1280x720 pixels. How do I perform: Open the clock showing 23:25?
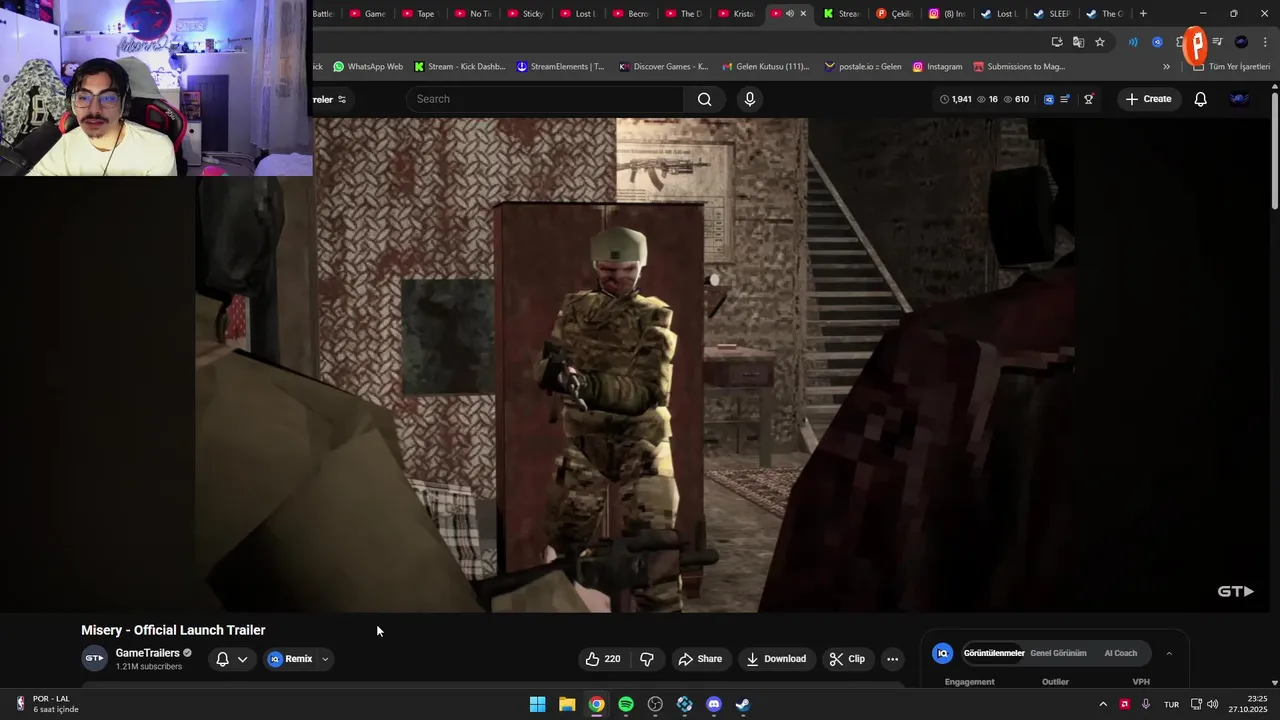1248,704
